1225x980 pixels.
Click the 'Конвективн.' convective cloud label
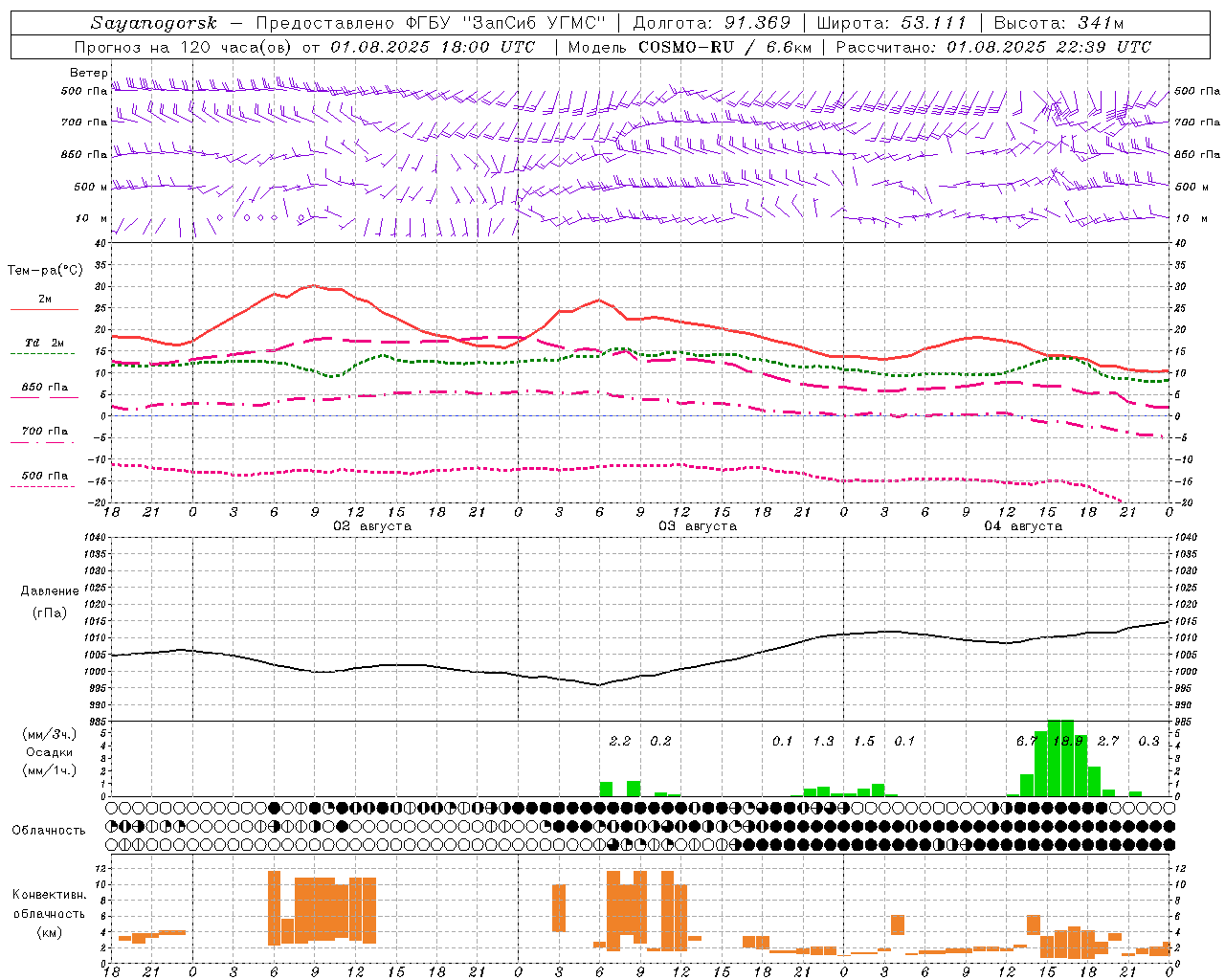49,895
